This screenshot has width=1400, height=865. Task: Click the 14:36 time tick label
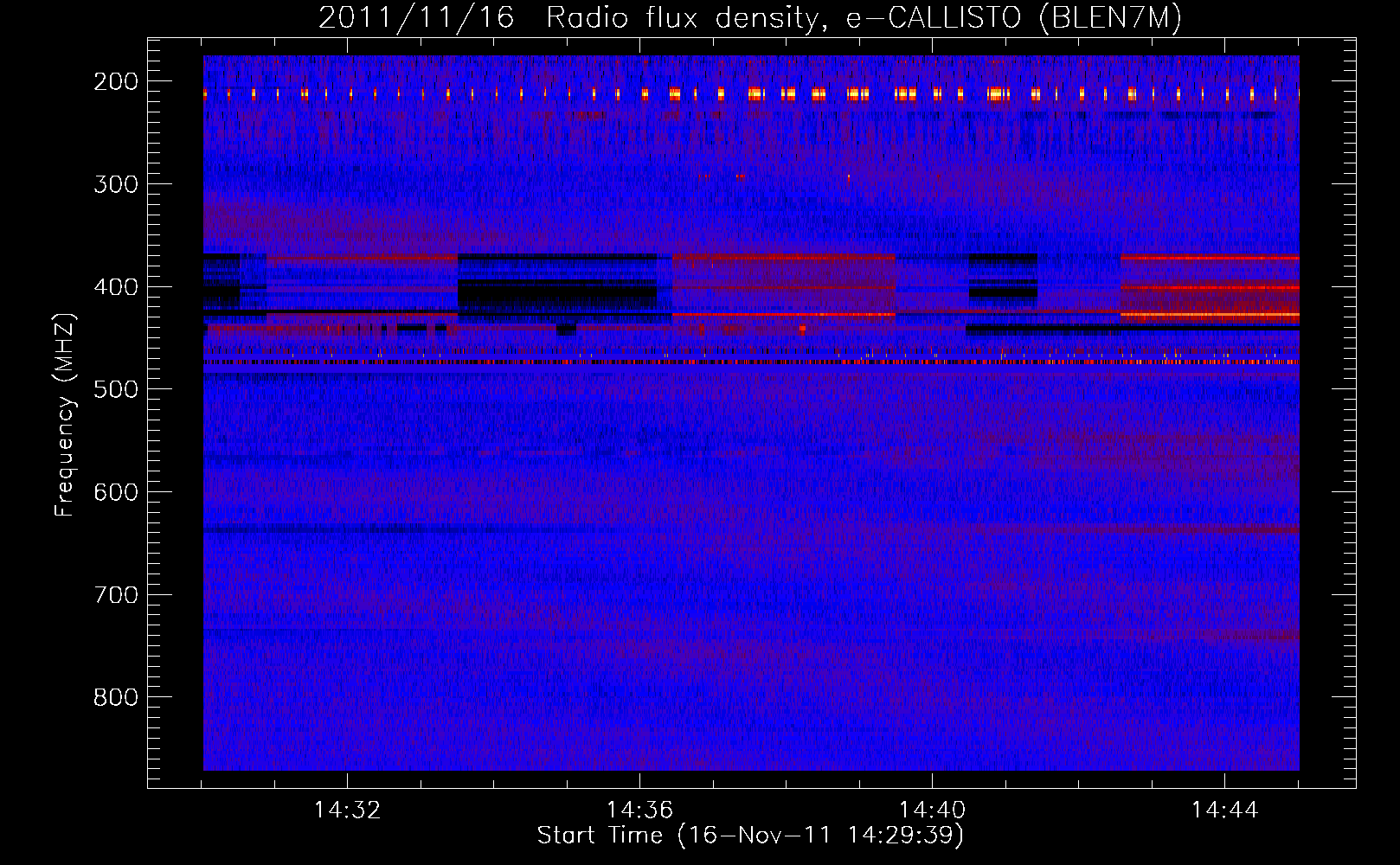pyautogui.click(x=639, y=811)
